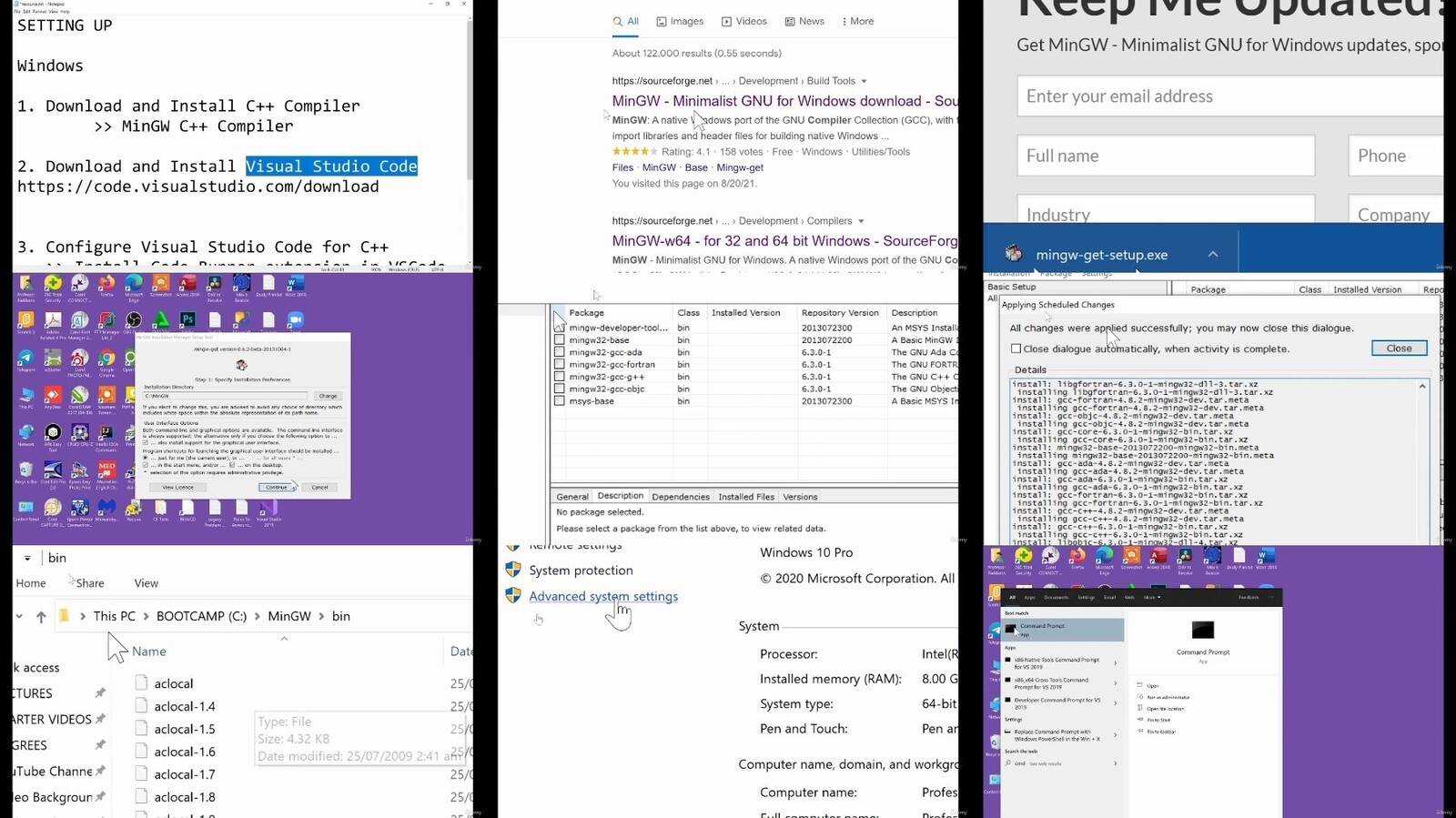Click the search icon beside cmd web results
This screenshot has width=1456, height=818.
pos(1008,763)
